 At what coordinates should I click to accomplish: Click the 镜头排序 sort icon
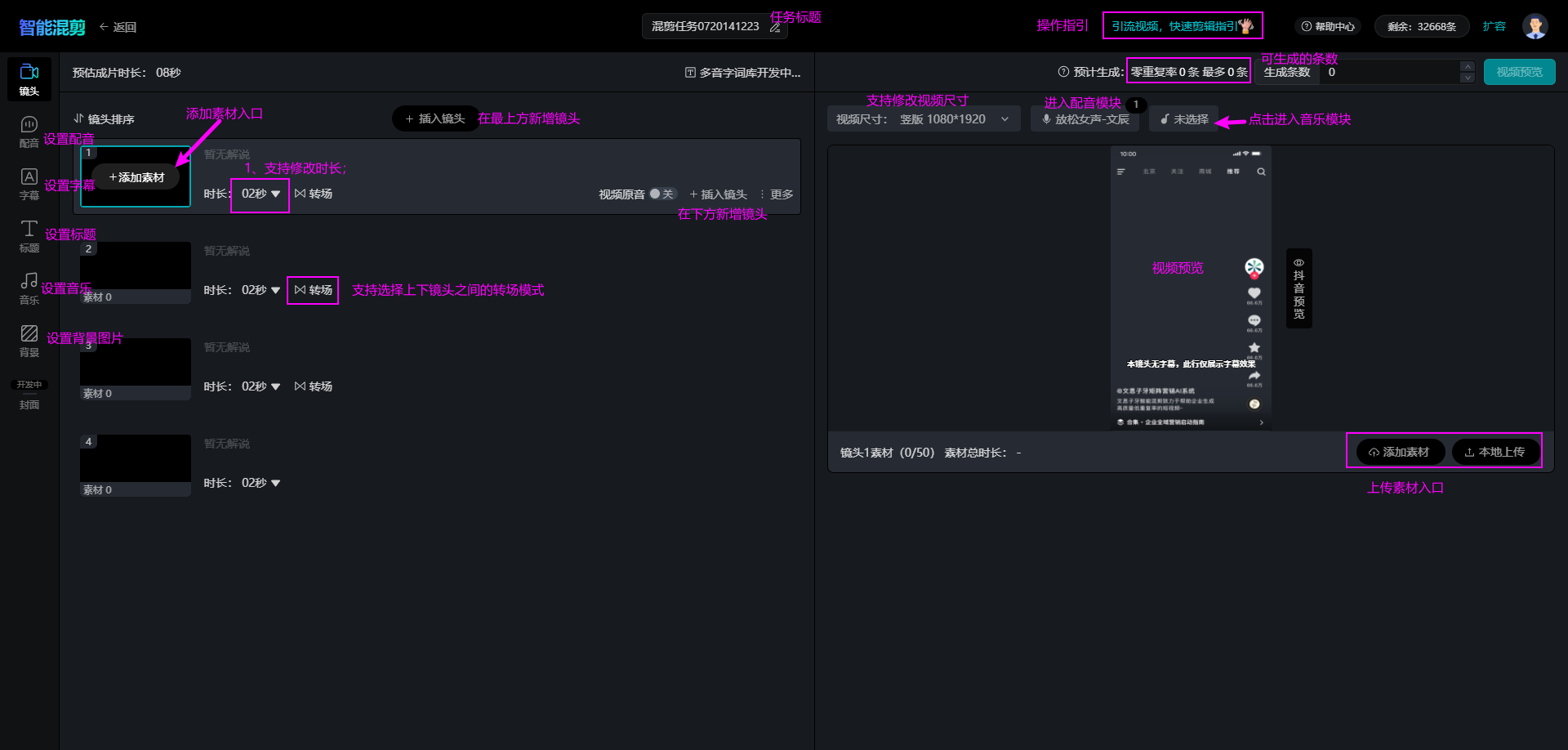[x=78, y=119]
